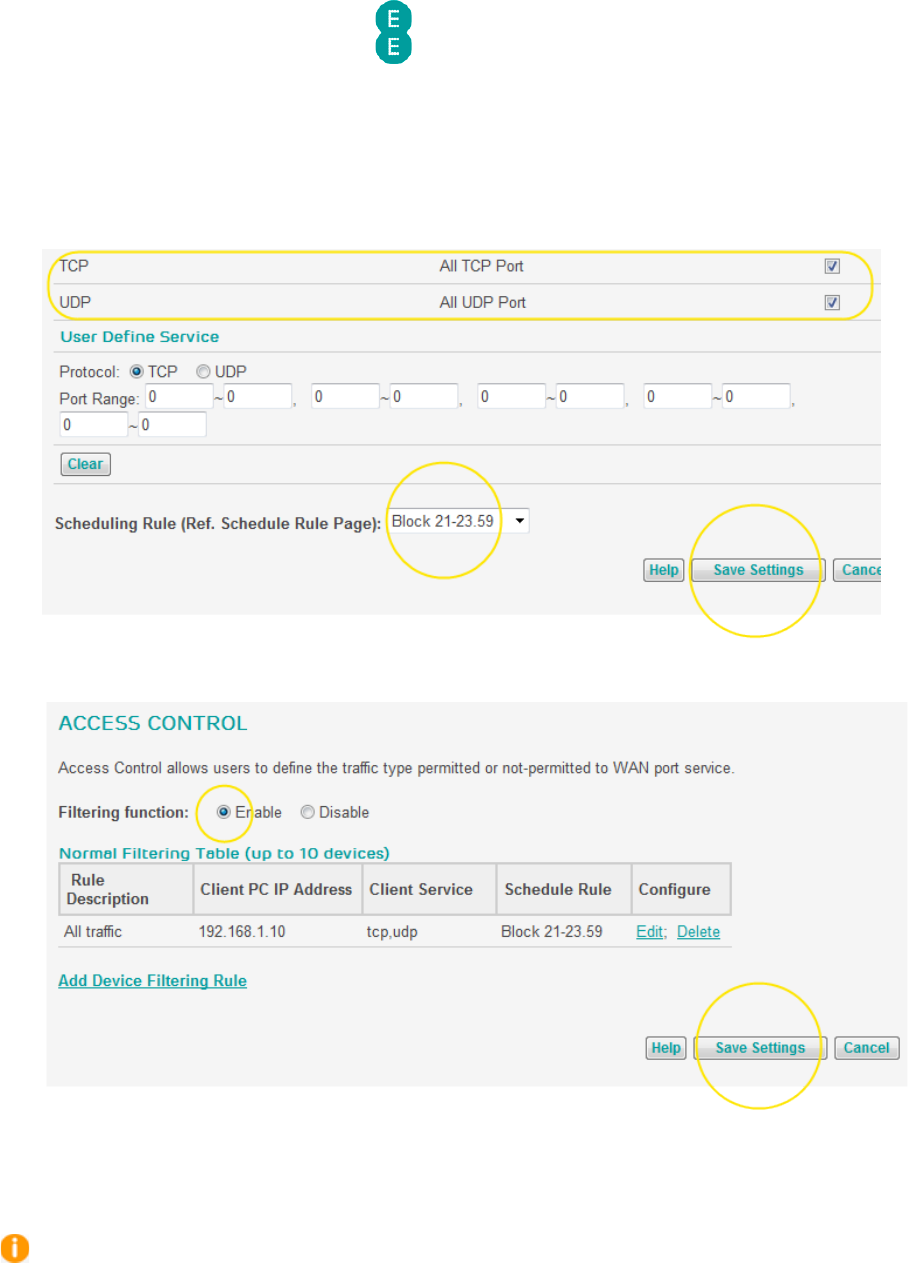Save Settings in Access Control panel

[x=761, y=1048]
